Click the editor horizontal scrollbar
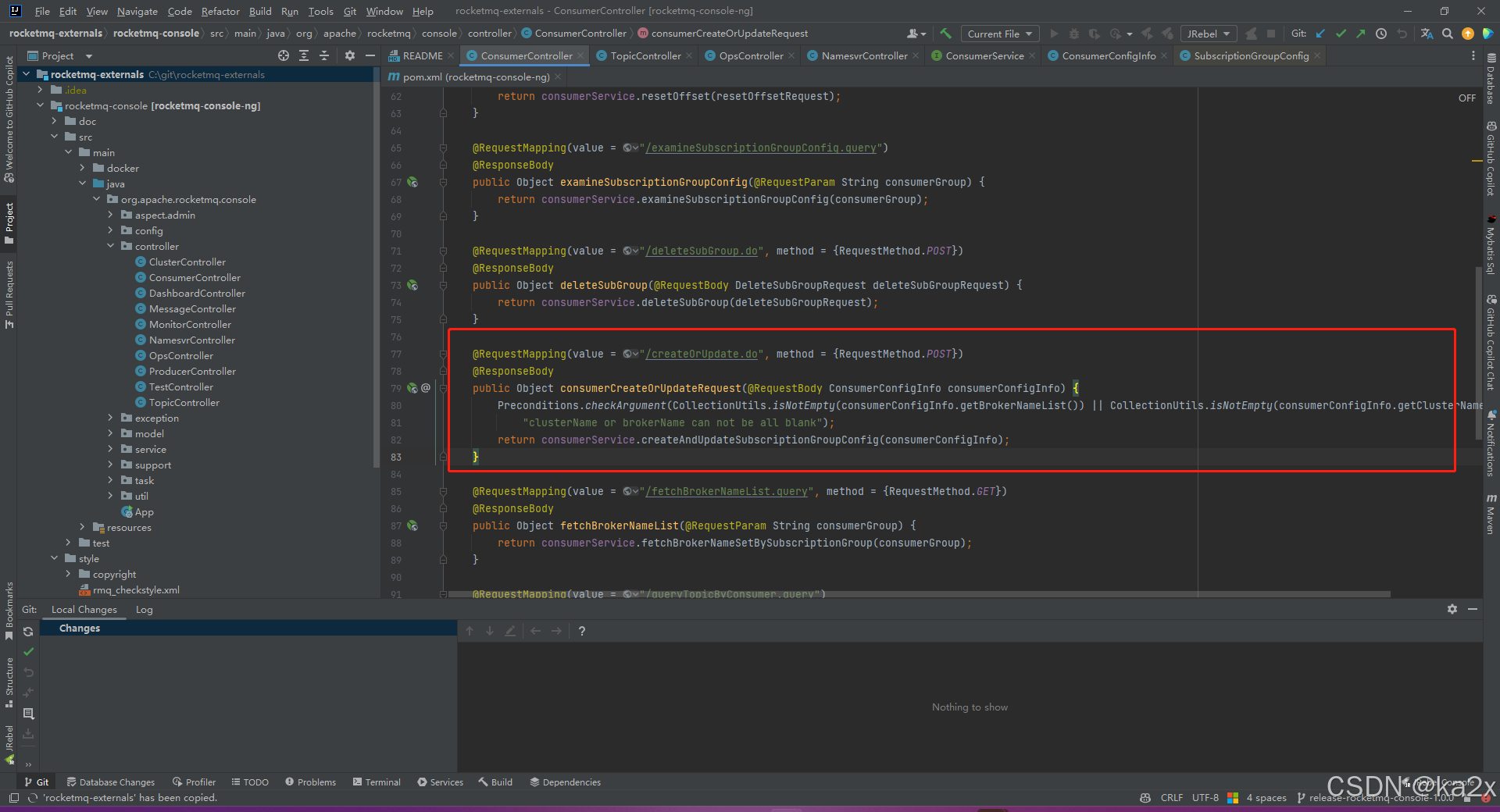Viewport: 1500px width, 812px height. pos(918,594)
